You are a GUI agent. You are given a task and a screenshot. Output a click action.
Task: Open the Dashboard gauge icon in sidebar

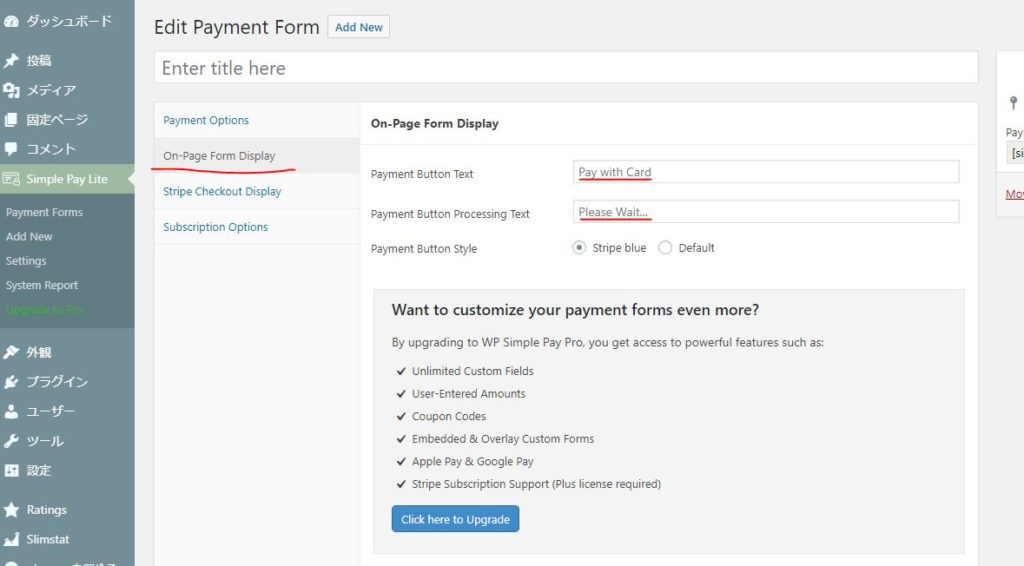(x=10, y=22)
